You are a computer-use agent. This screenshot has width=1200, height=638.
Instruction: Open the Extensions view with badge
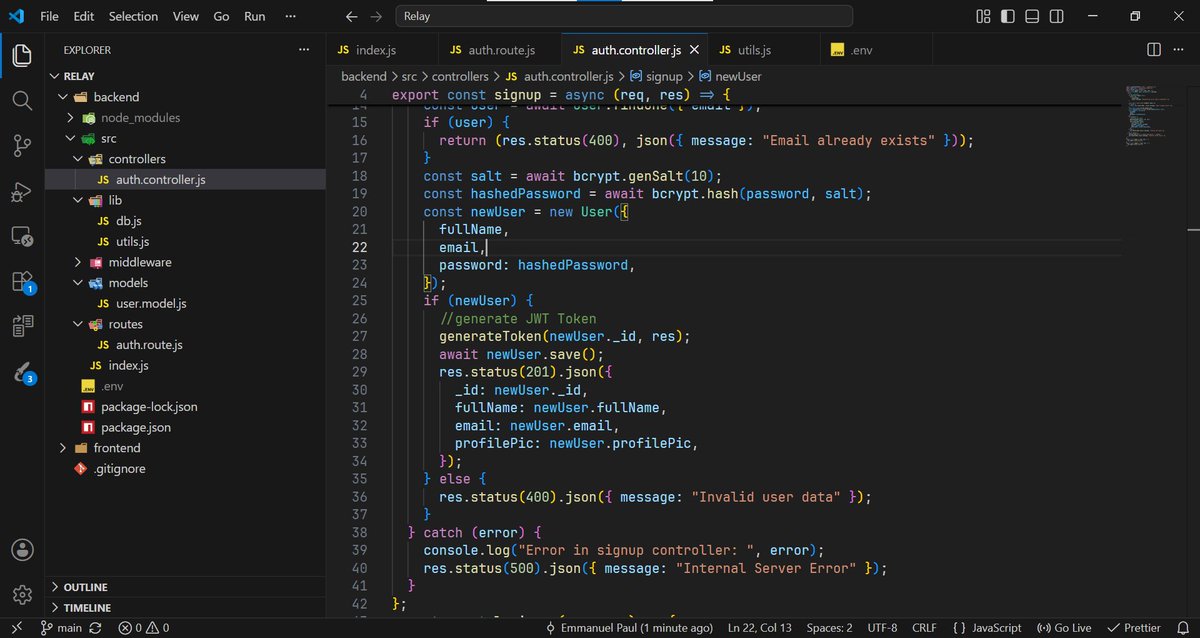pyautogui.click(x=22, y=283)
